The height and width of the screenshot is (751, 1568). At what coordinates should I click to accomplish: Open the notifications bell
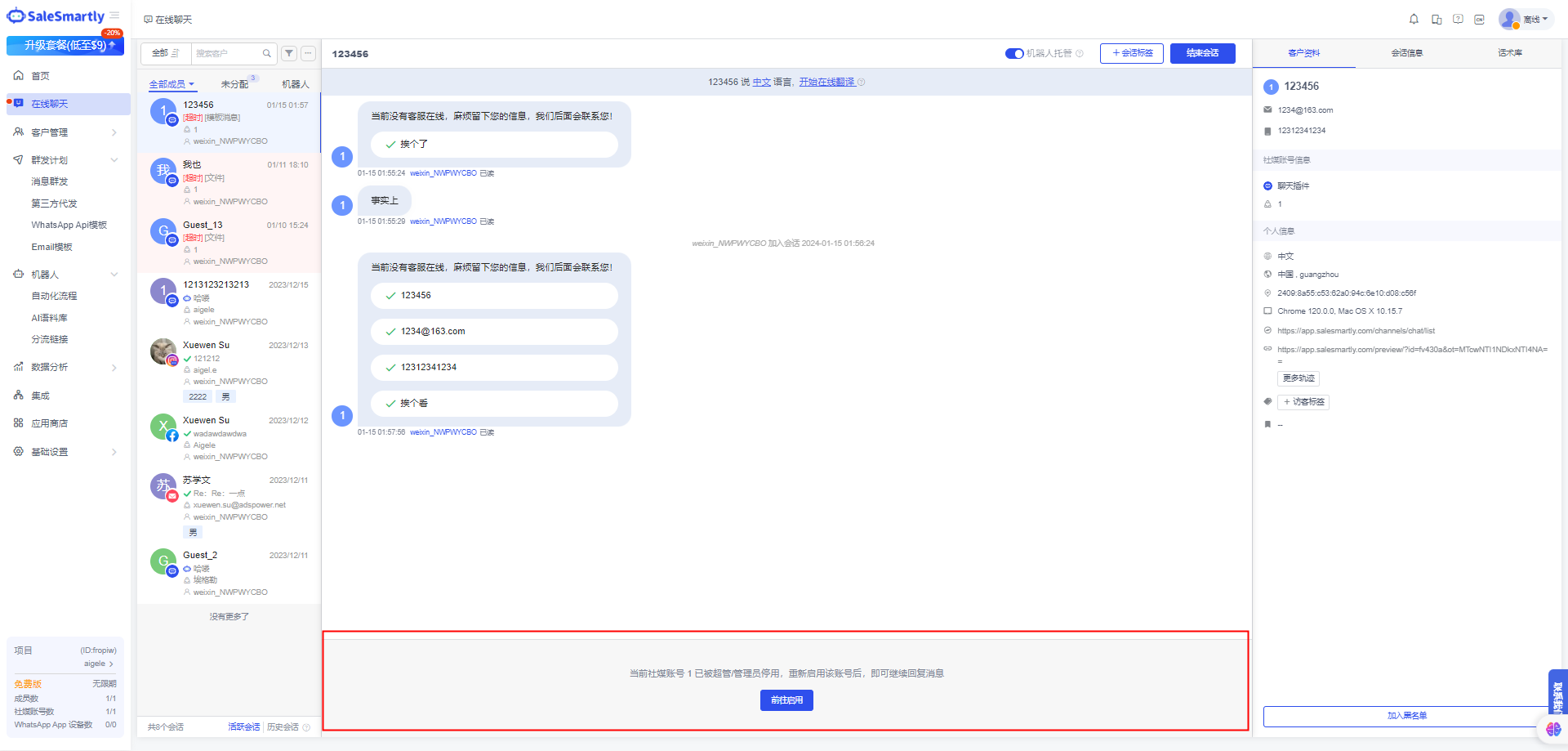pos(1414,19)
